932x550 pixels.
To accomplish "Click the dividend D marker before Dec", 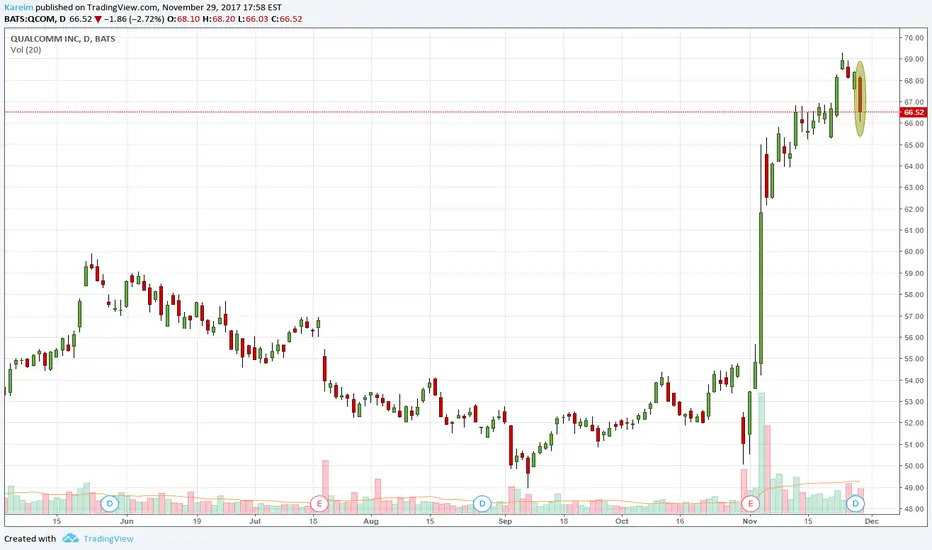I will pyautogui.click(x=855, y=504).
